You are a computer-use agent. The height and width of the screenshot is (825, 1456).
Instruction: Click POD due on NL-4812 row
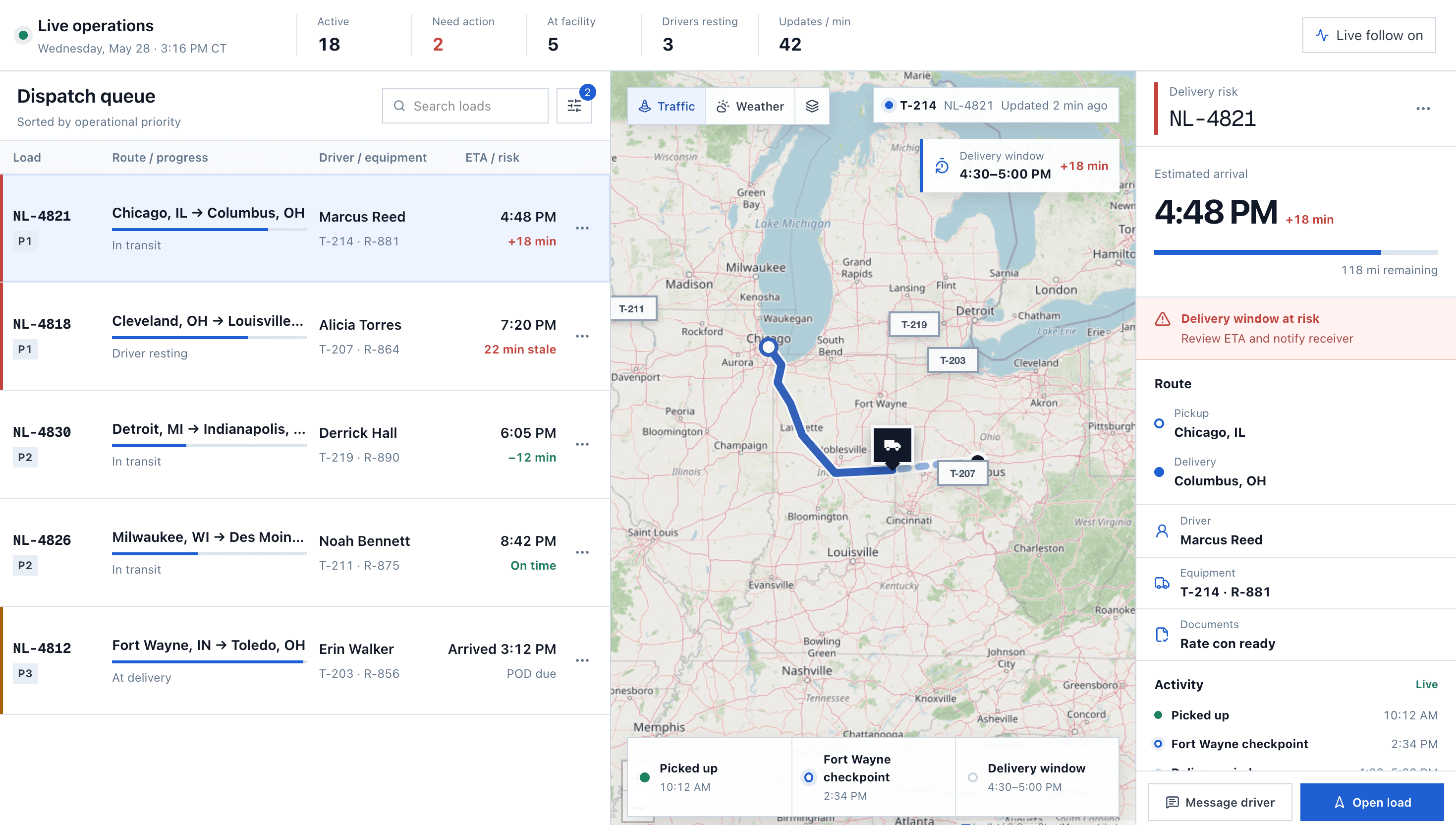(x=531, y=674)
